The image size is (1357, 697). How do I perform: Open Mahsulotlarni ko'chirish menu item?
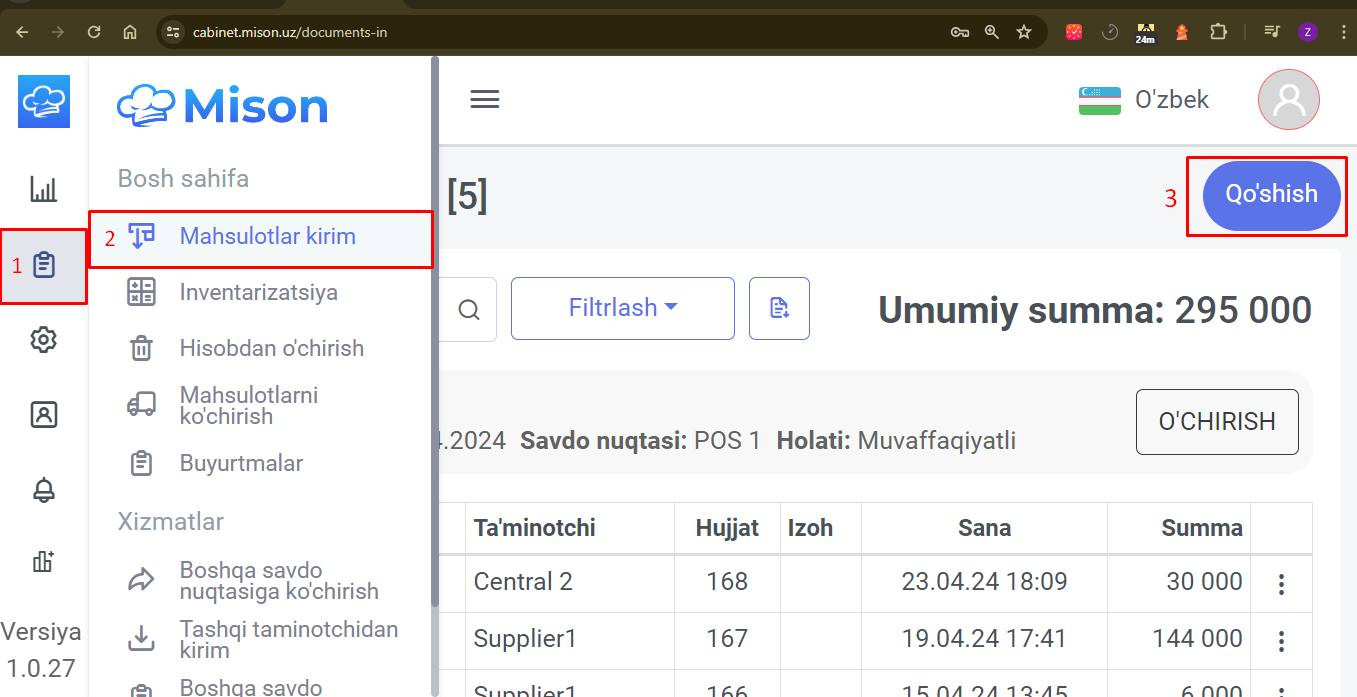coord(249,406)
